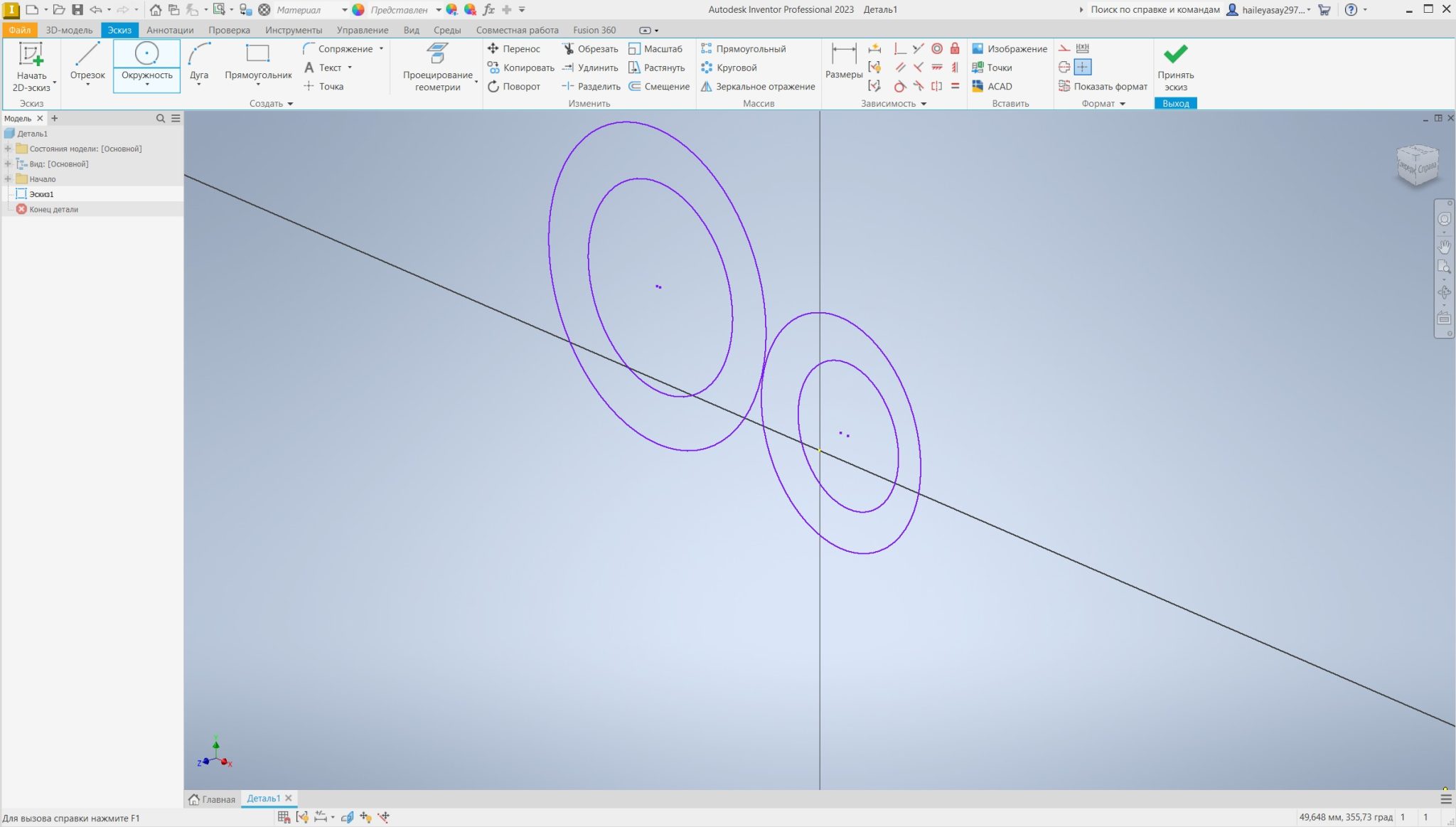The image size is (1456, 827).
Task: Click the Обрезать trim tool
Action: coord(589,49)
